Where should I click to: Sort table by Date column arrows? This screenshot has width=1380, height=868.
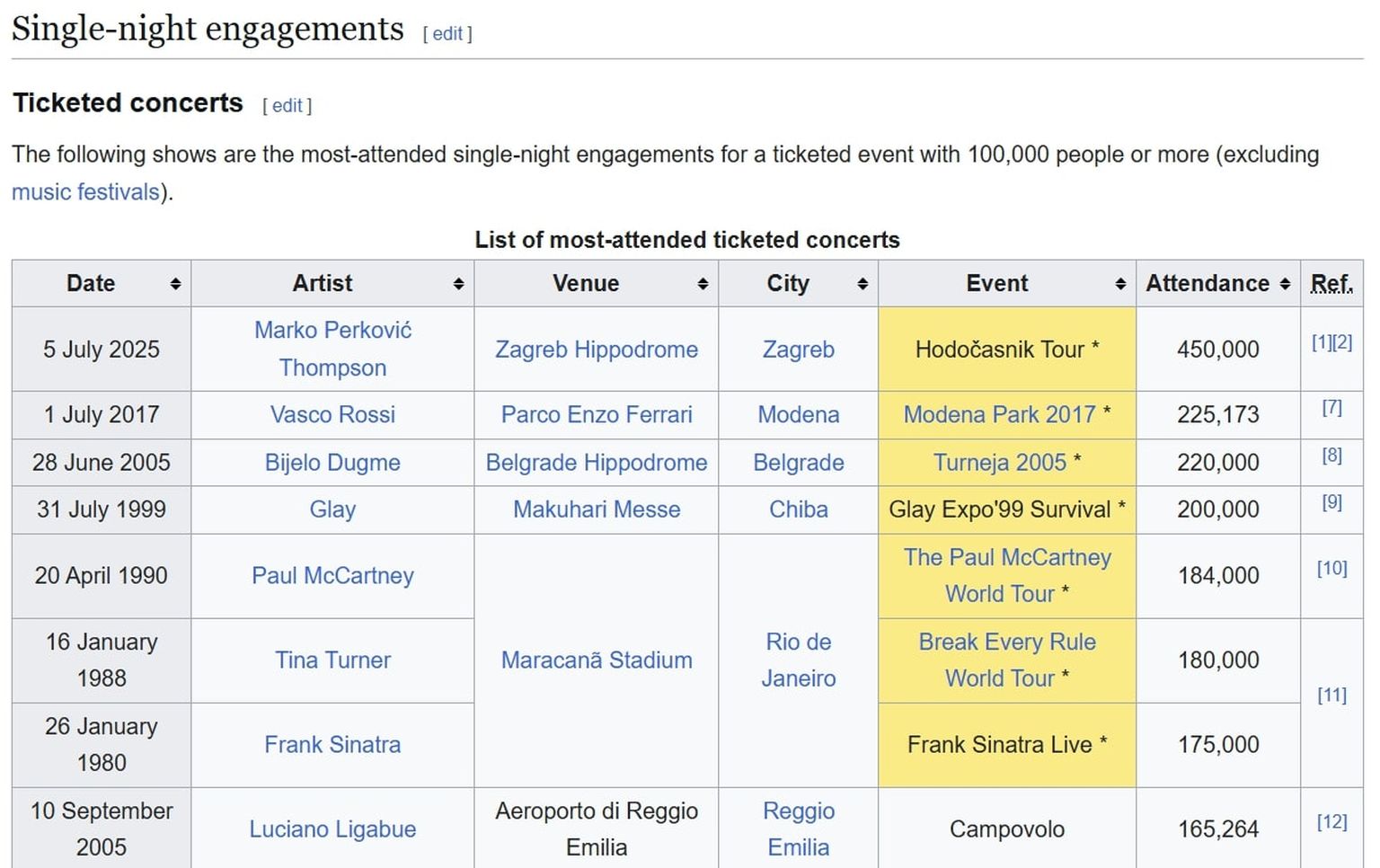(x=175, y=284)
